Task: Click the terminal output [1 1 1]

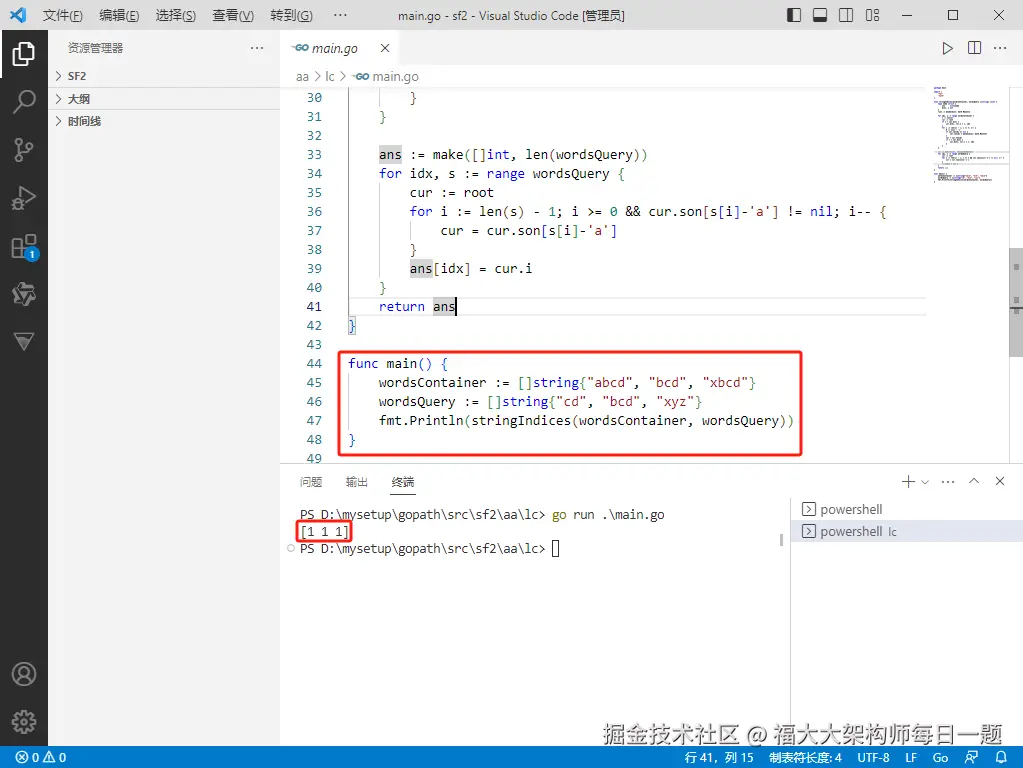Action: 324,531
